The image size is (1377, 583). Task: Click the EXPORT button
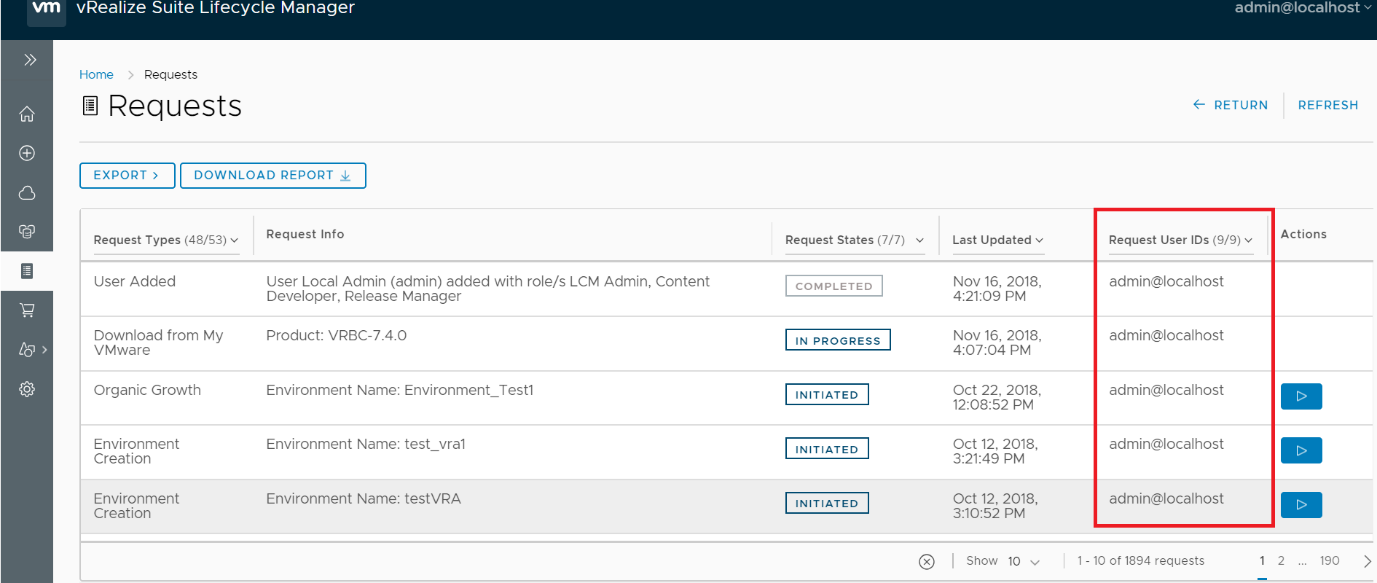(127, 175)
